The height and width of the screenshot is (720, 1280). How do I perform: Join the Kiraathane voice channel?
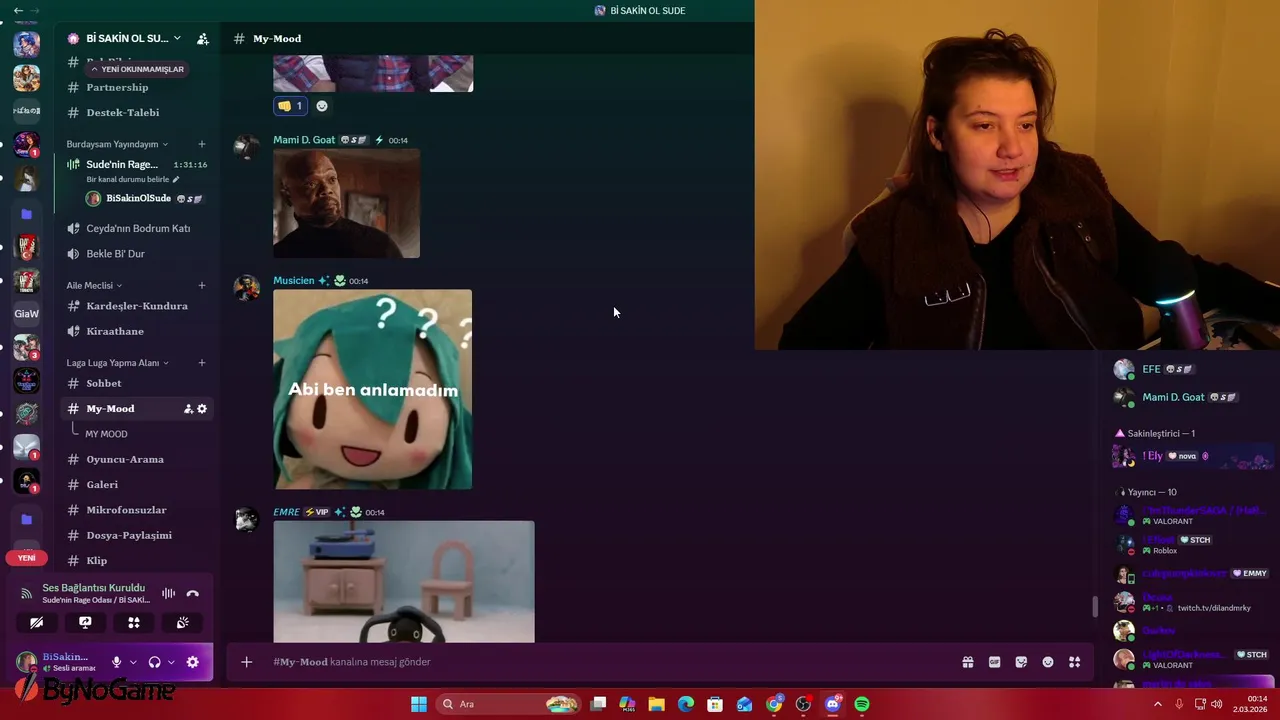[115, 332]
